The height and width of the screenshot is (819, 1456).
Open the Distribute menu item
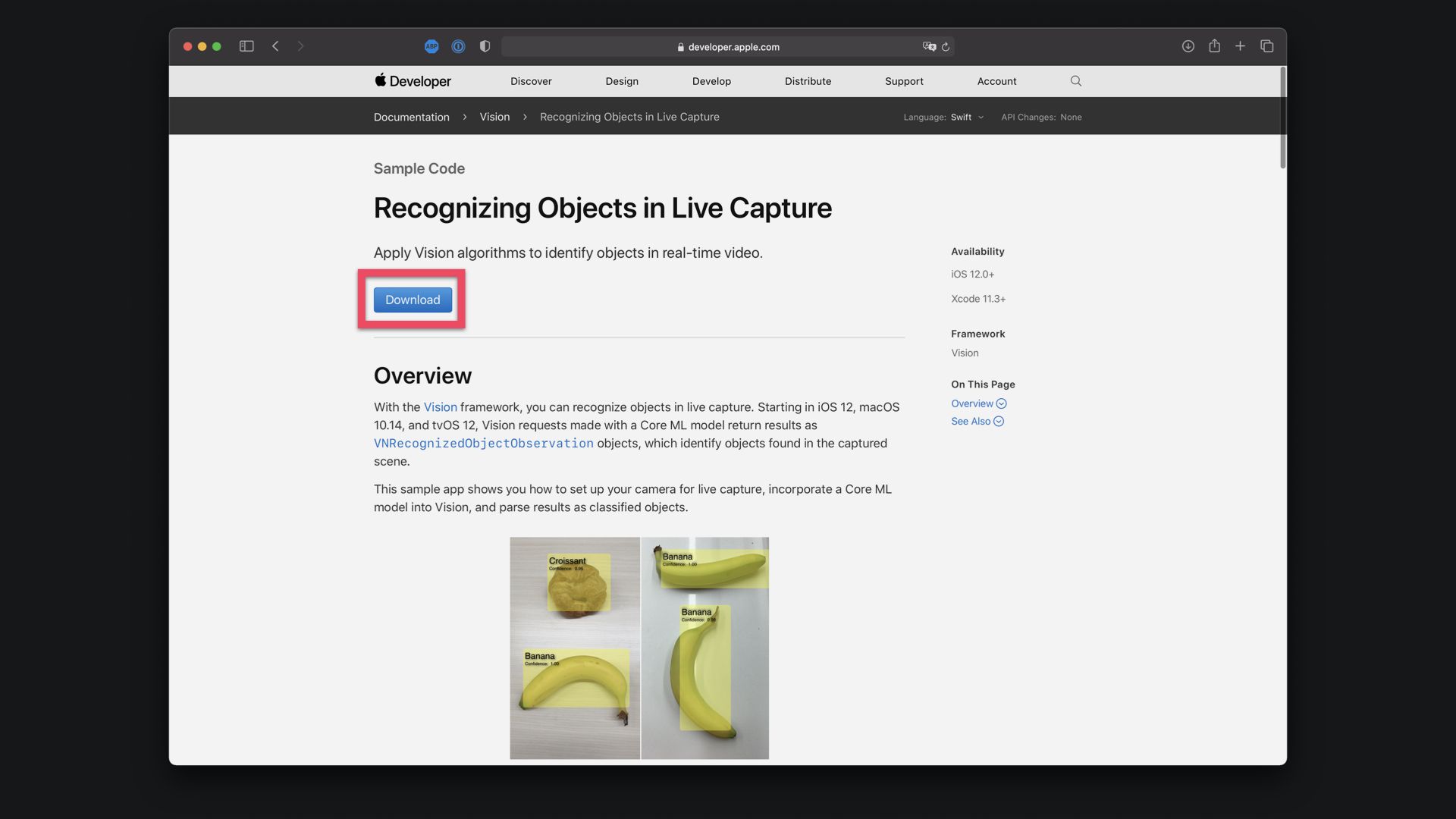click(808, 81)
